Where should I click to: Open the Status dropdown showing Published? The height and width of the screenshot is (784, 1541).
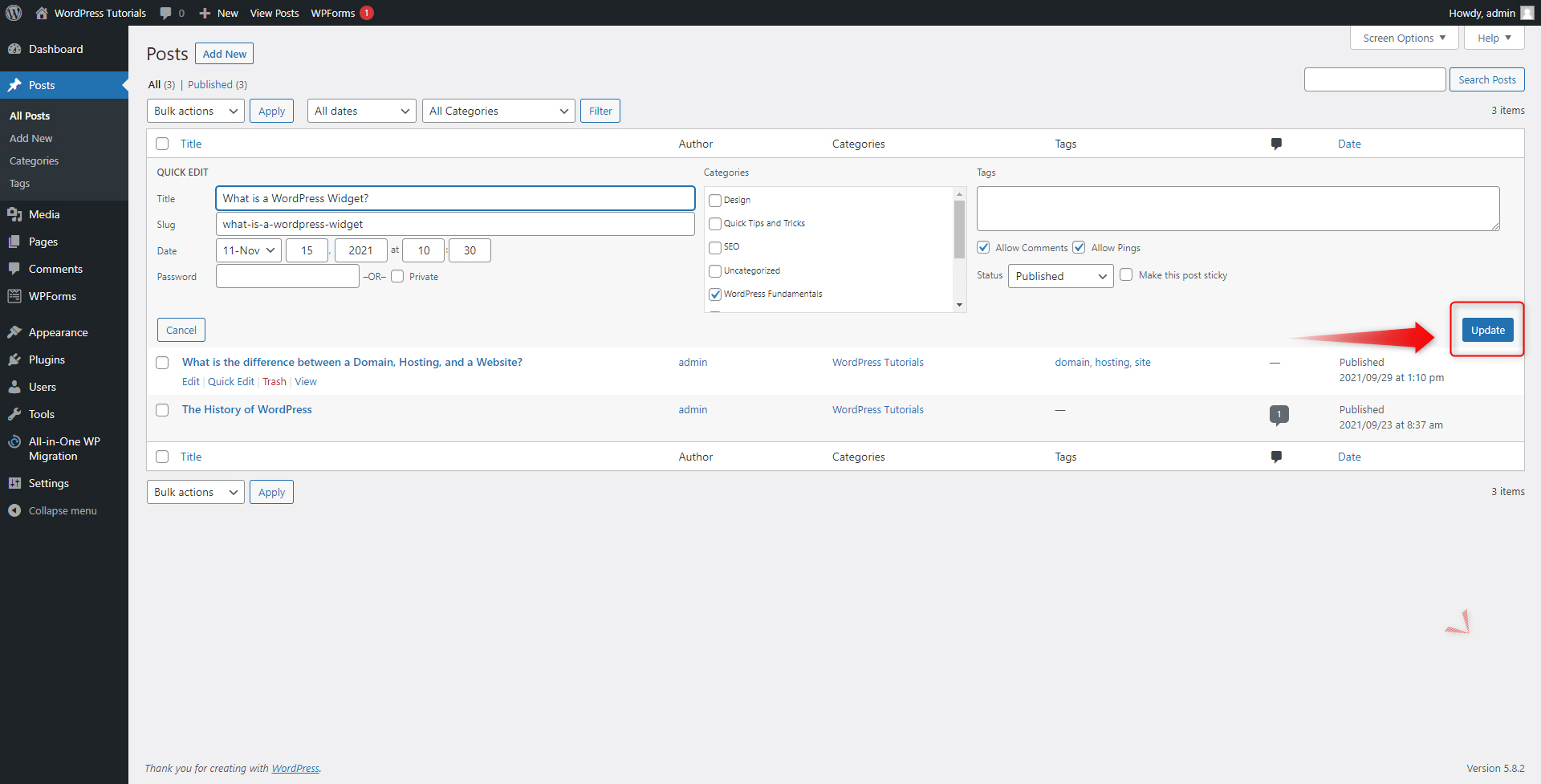1060,276
